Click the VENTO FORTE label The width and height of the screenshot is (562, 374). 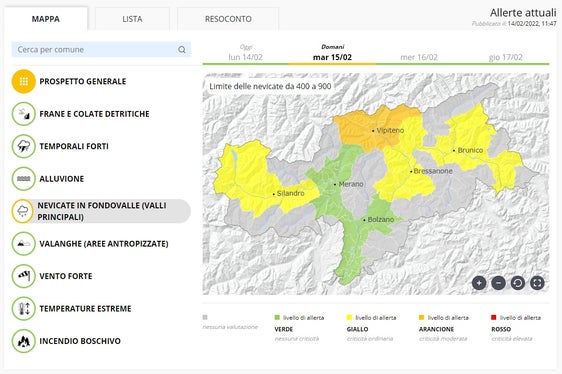[66, 276]
